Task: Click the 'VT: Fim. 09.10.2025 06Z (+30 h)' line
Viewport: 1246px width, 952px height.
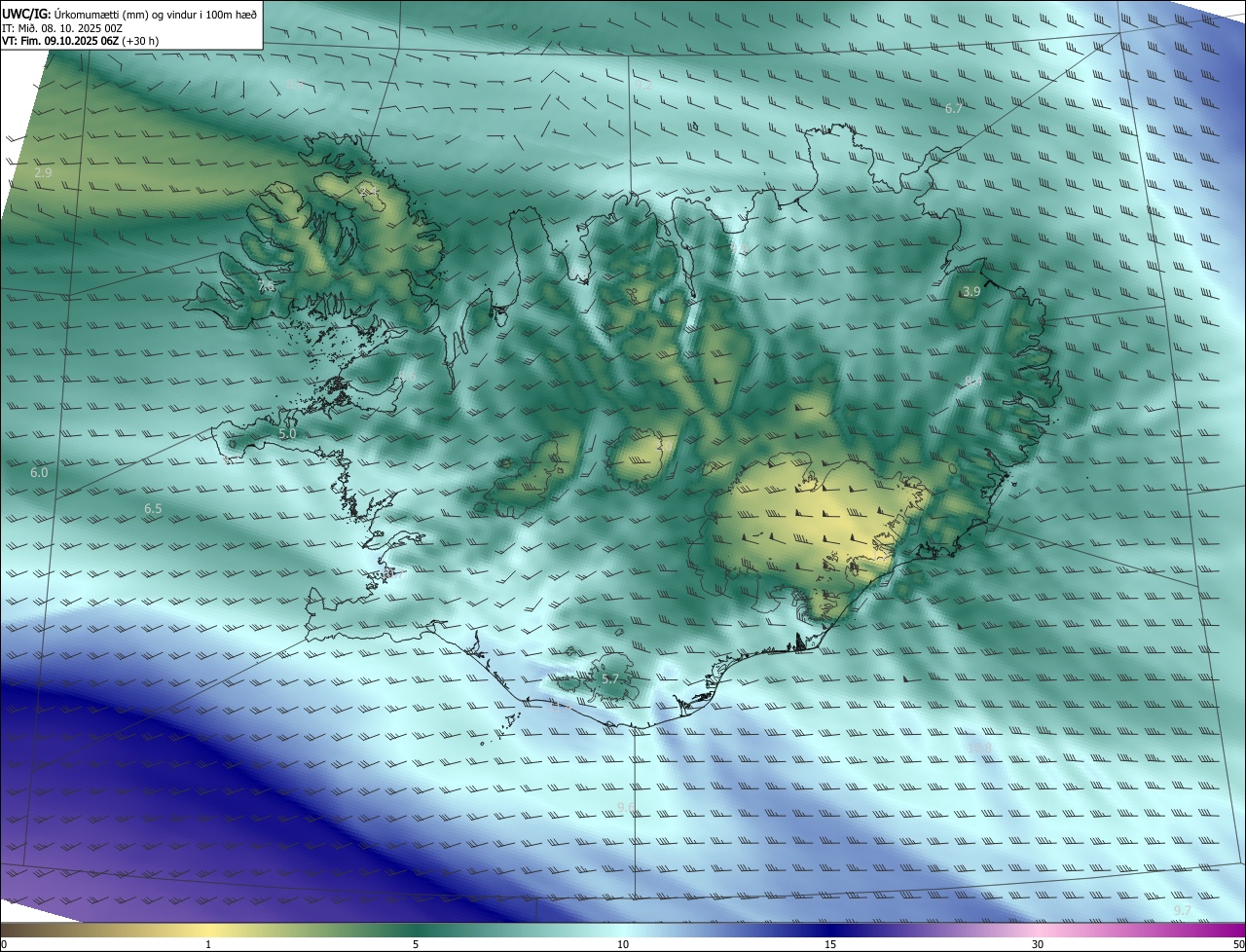Action: (78, 42)
